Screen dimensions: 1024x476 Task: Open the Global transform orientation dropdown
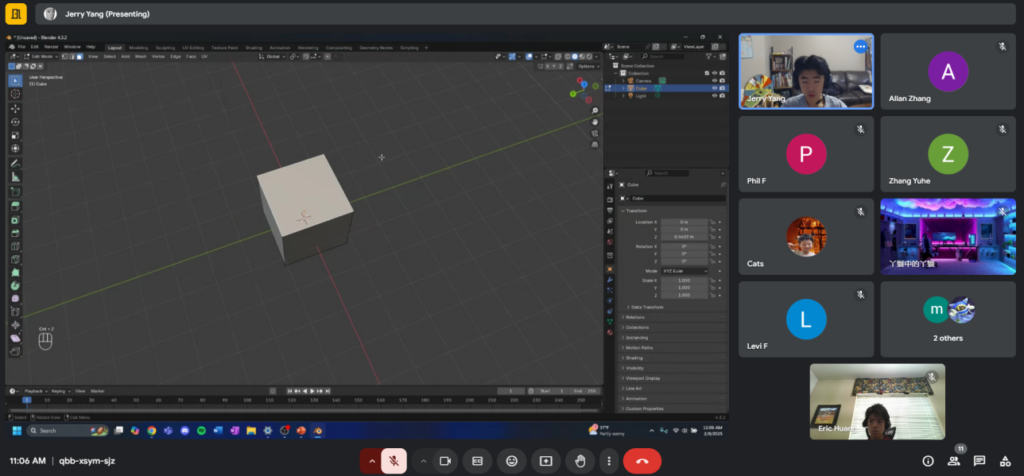[273, 57]
